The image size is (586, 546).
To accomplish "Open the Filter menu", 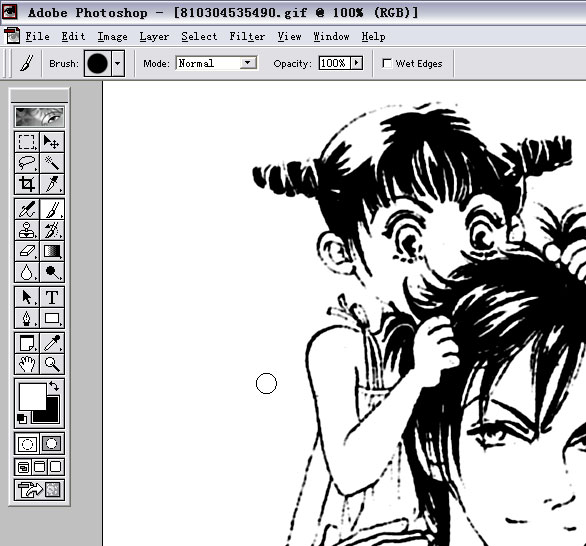I will (247, 37).
